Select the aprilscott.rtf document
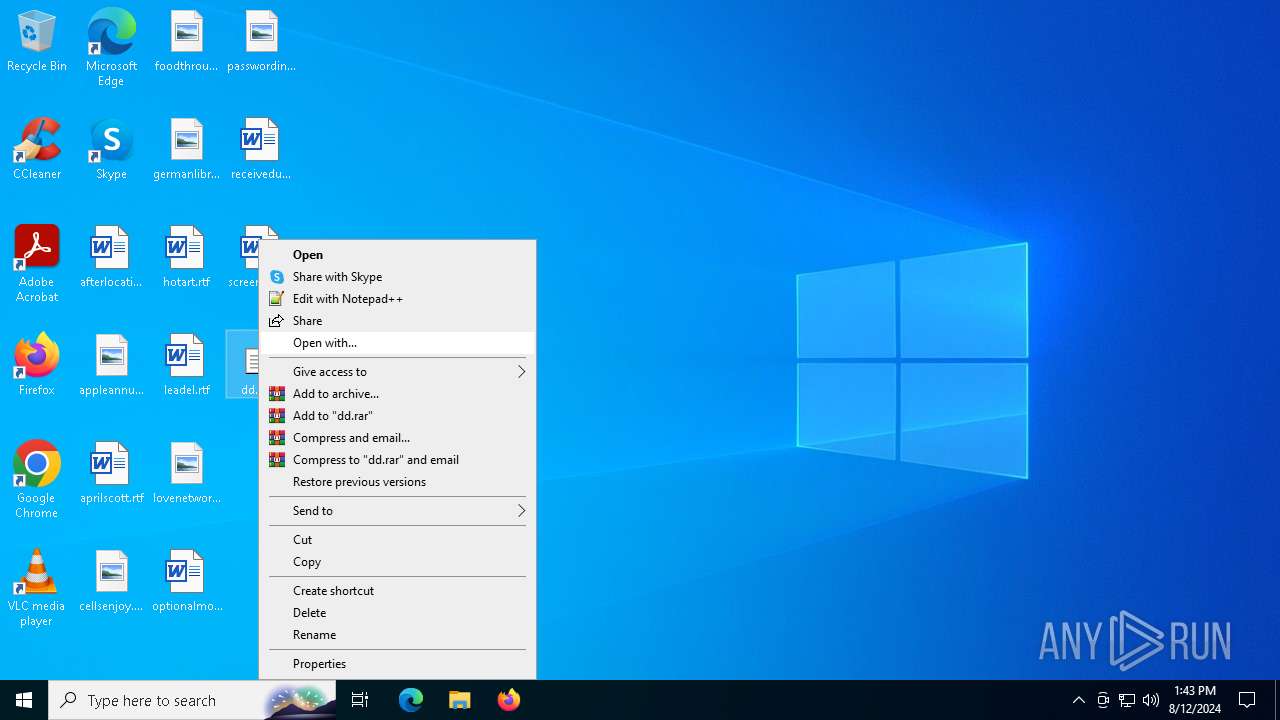Screen dimensions: 1280x720 click(x=111, y=473)
